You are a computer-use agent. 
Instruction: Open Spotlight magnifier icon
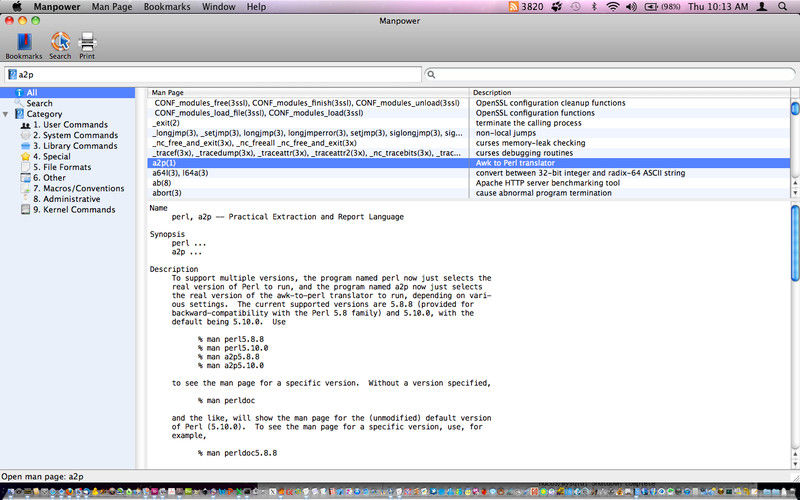(x=783, y=7)
